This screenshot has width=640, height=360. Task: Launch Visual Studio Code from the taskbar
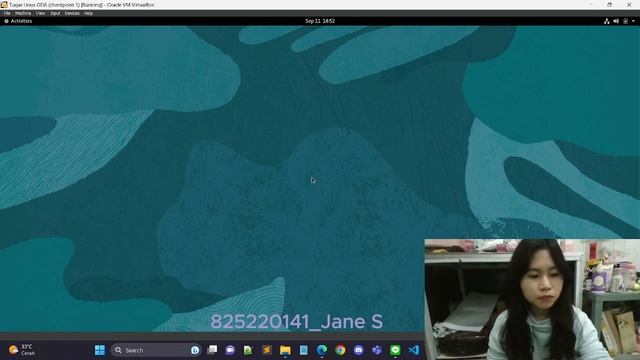[413, 350]
